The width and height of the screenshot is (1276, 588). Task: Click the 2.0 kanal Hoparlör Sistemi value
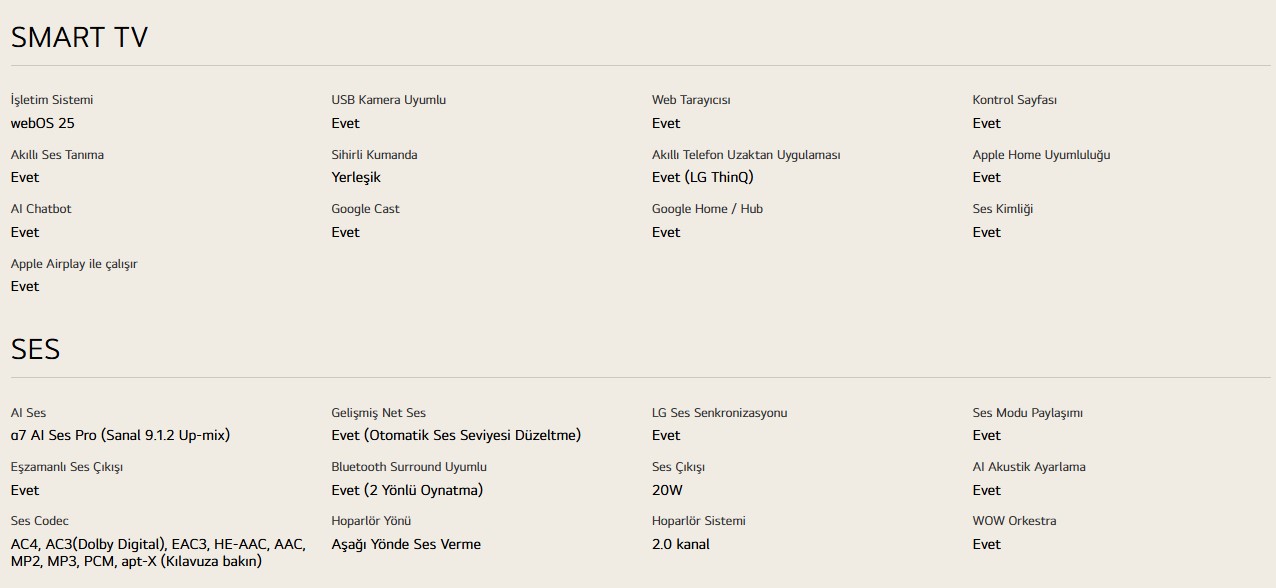tap(680, 545)
